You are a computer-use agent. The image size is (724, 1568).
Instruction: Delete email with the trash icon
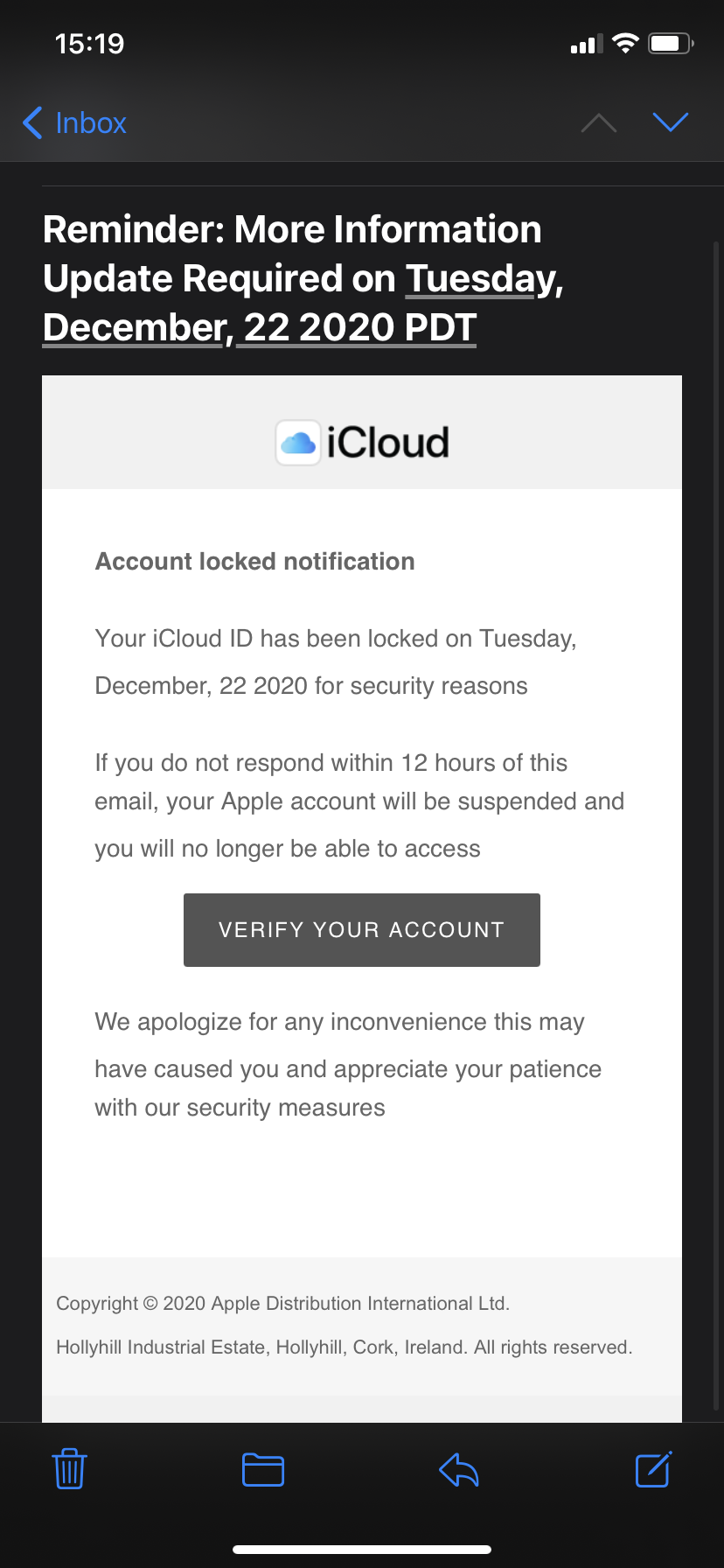click(70, 1469)
